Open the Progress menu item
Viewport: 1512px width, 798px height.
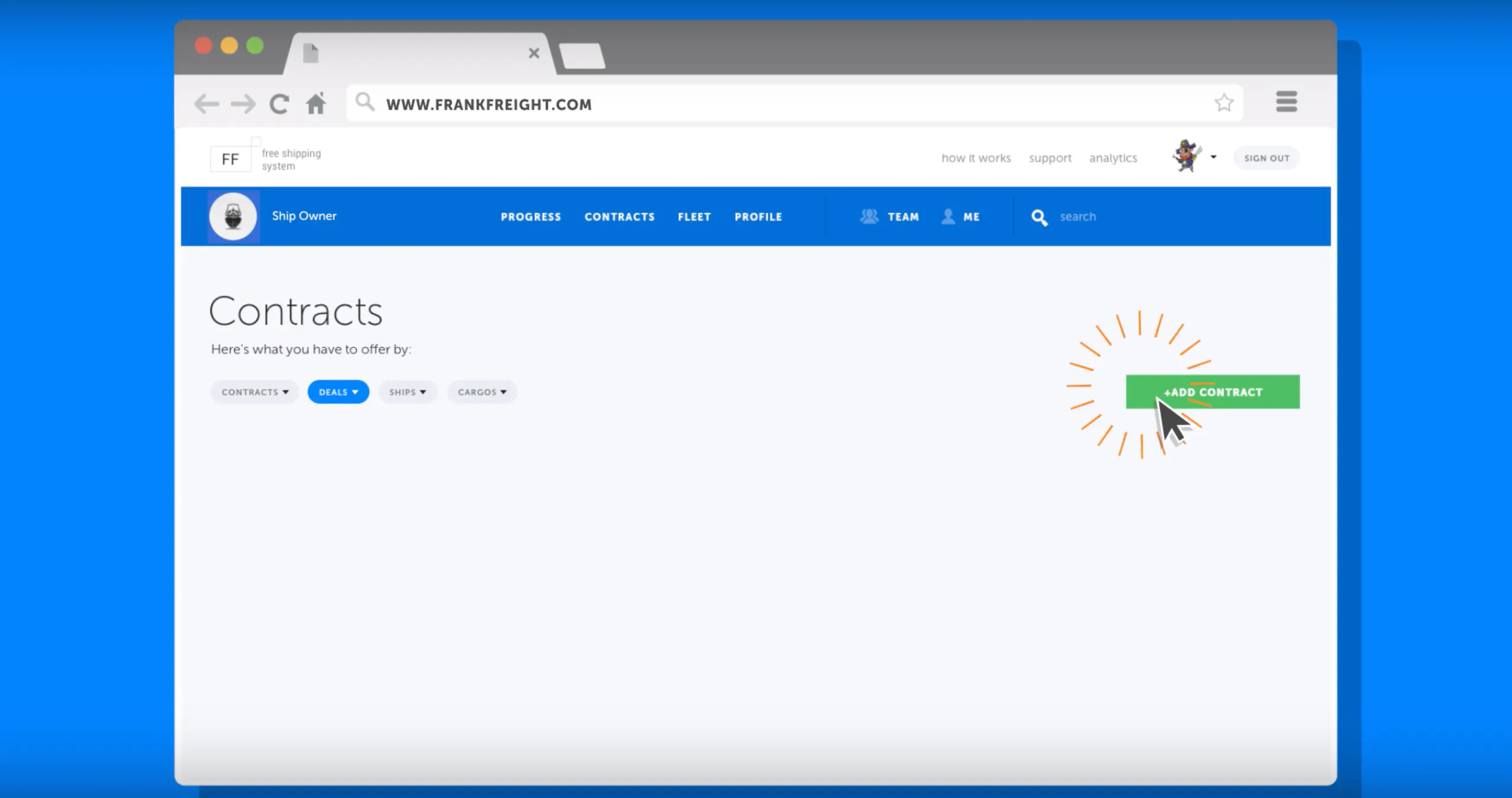coord(531,217)
